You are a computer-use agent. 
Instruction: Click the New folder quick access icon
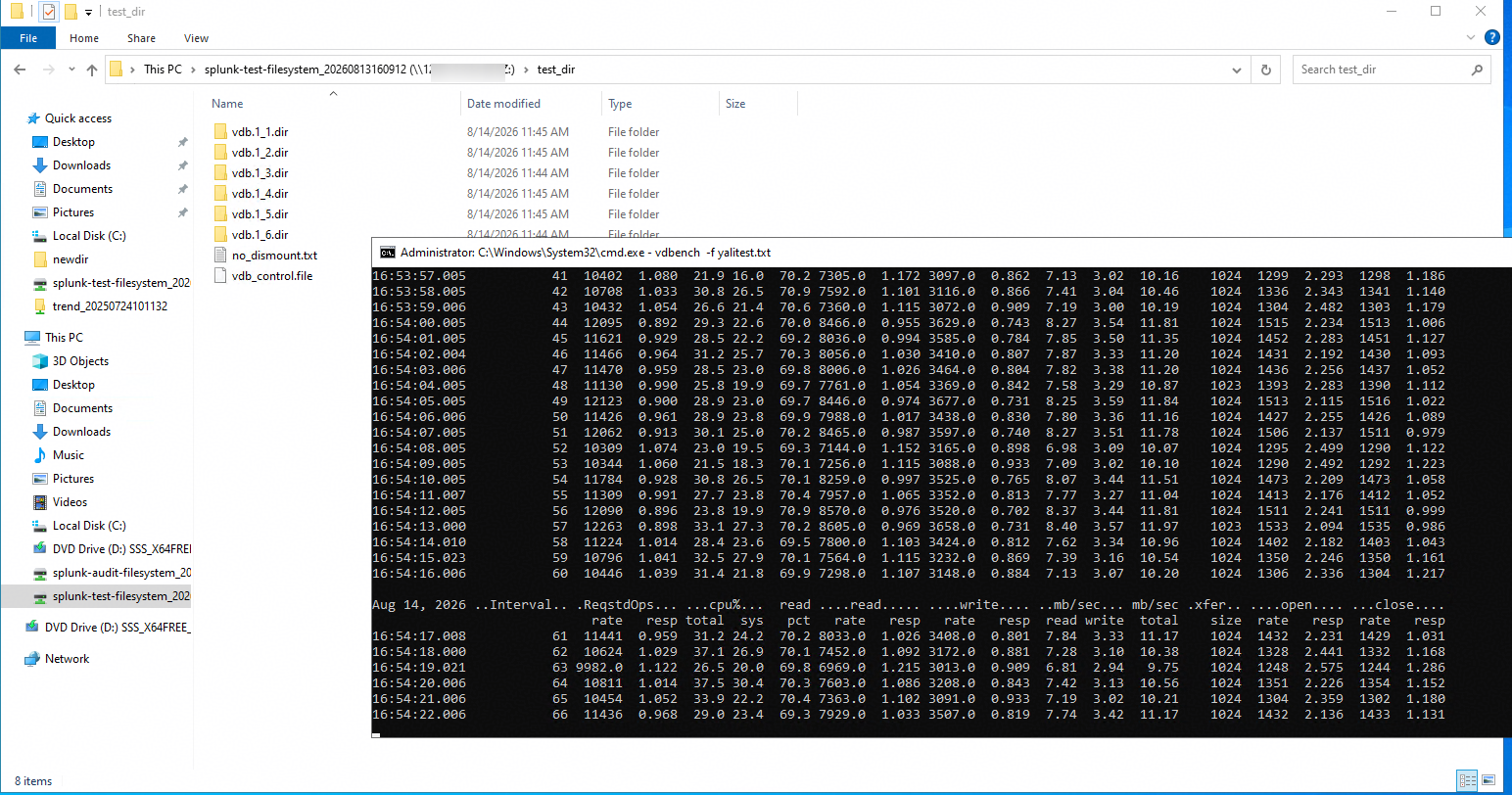point(71,12)
